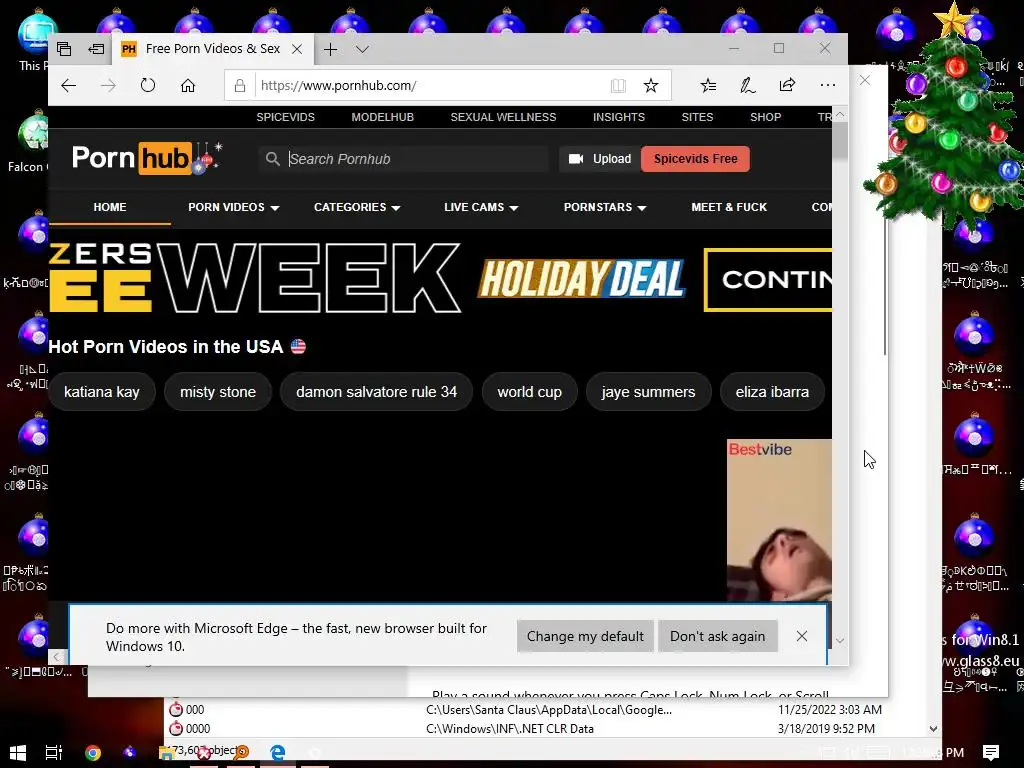Go to the browser Home page
Screen dimensions: 1024x768
coord(188,86)
